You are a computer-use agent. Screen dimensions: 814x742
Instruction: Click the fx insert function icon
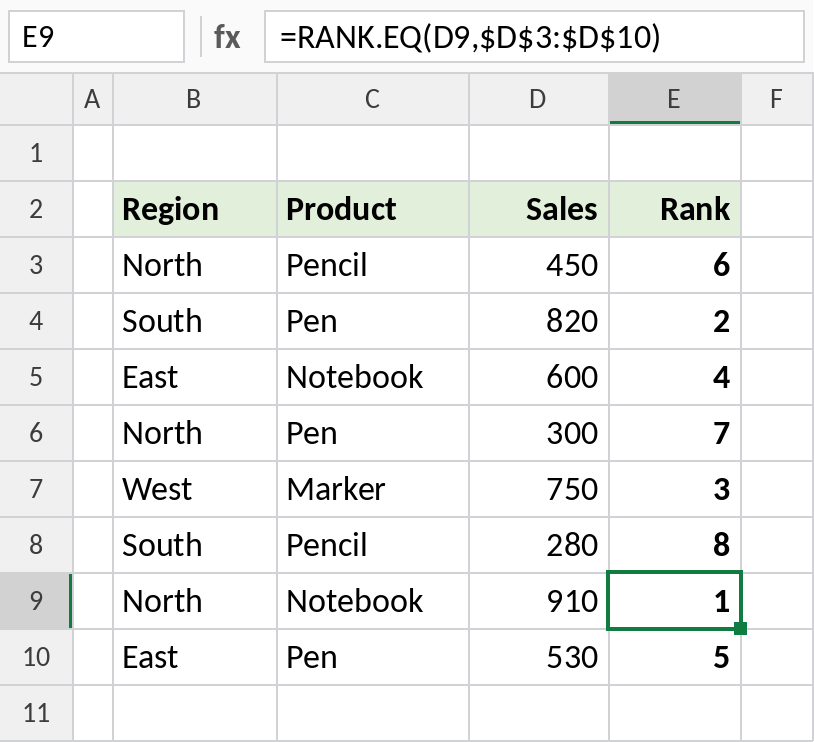(227, 37)
